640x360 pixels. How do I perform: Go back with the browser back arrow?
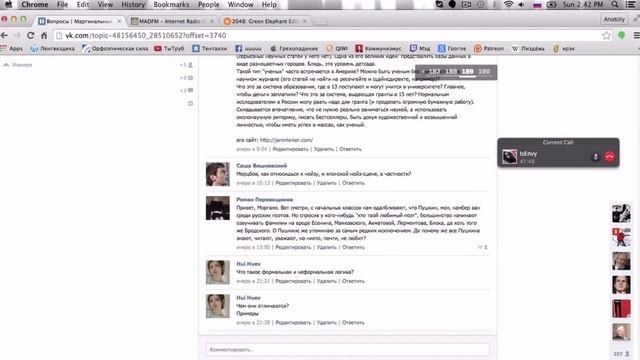(4, 36)
